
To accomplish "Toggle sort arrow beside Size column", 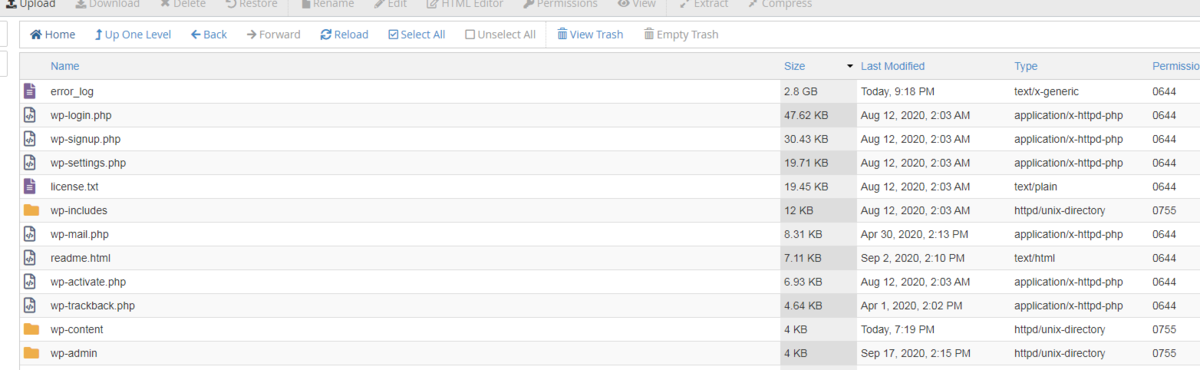I will (850, 66).
